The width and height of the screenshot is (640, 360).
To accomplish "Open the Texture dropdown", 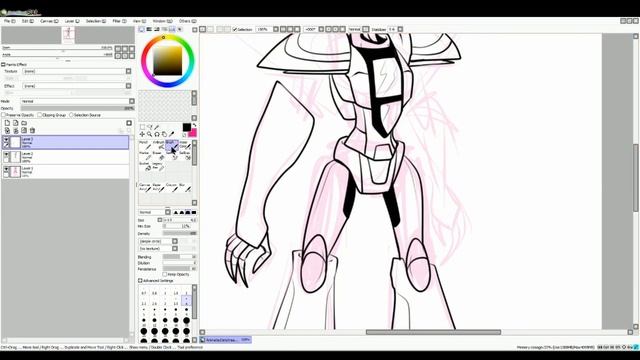I will coord(129,71).
